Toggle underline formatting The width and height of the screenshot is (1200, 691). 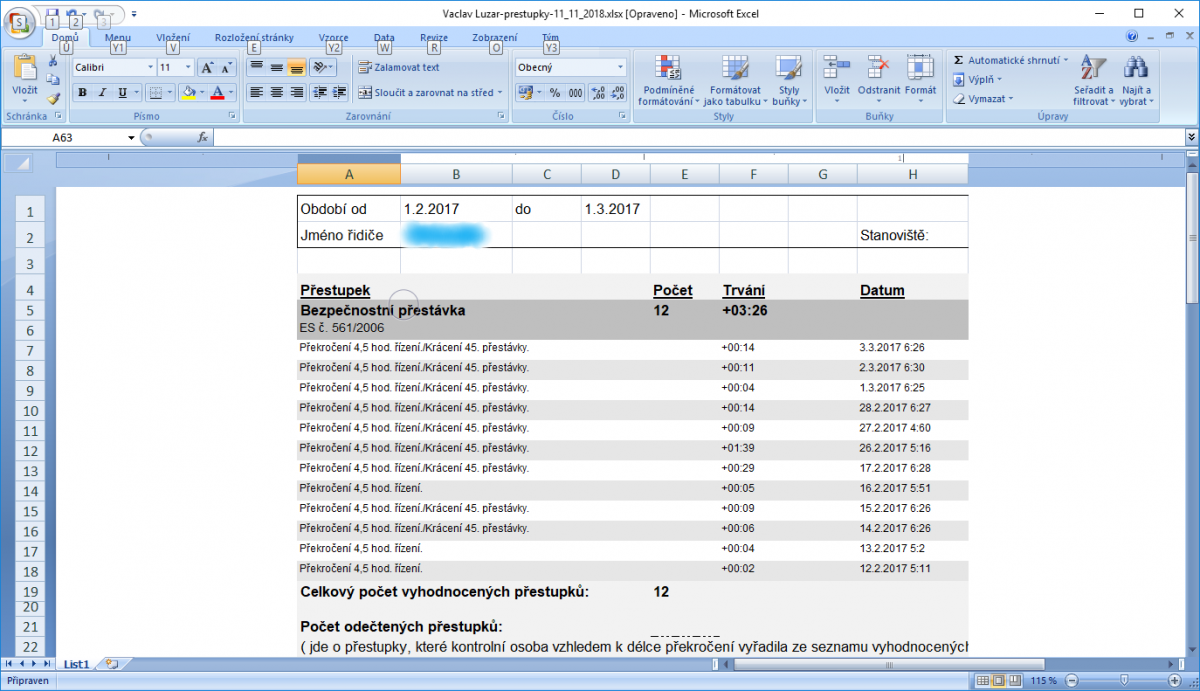[122, 92]
